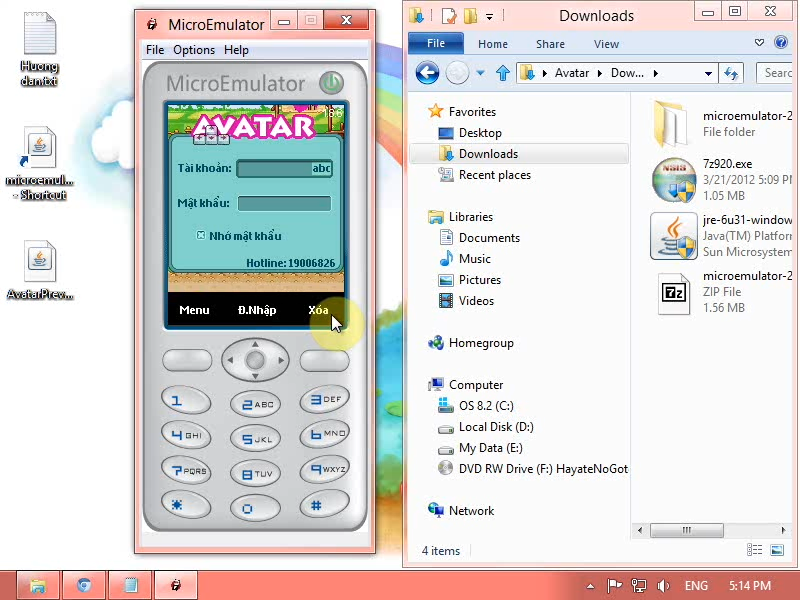This screenshot has height=600, width=800.
Task: Select Local Disk (D:) drive
Action: click(x=486, y=427)
